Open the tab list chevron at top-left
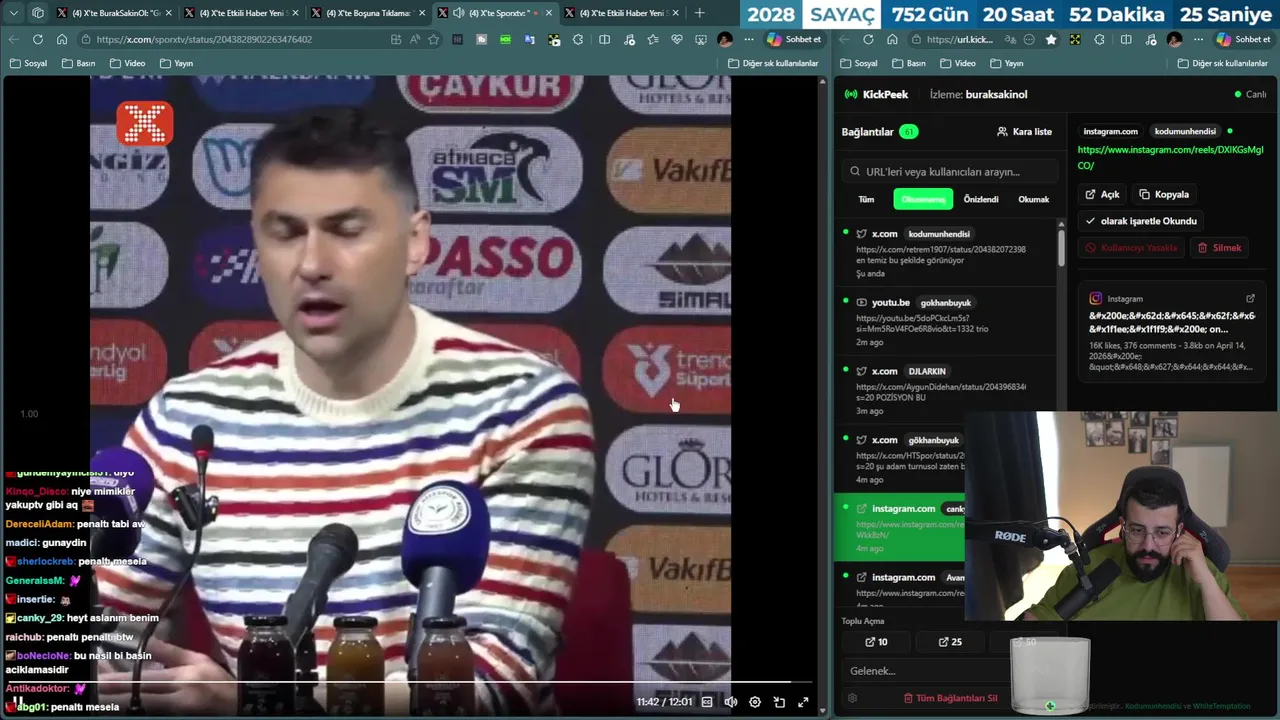This screenshot has height=720, width=1280. point(13,13)
